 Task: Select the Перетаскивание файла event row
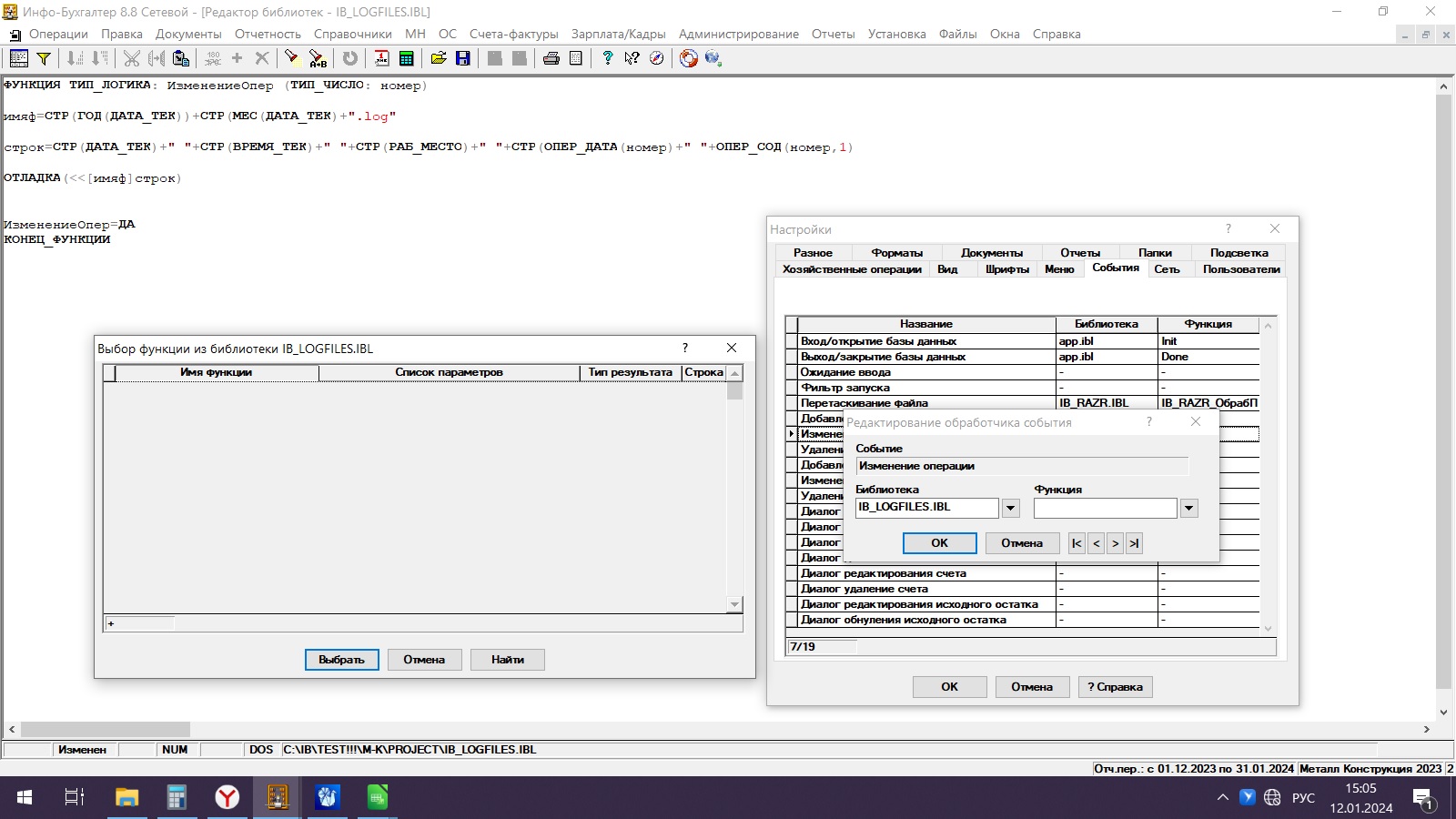pyautogui.click(x=1023, y=403)
